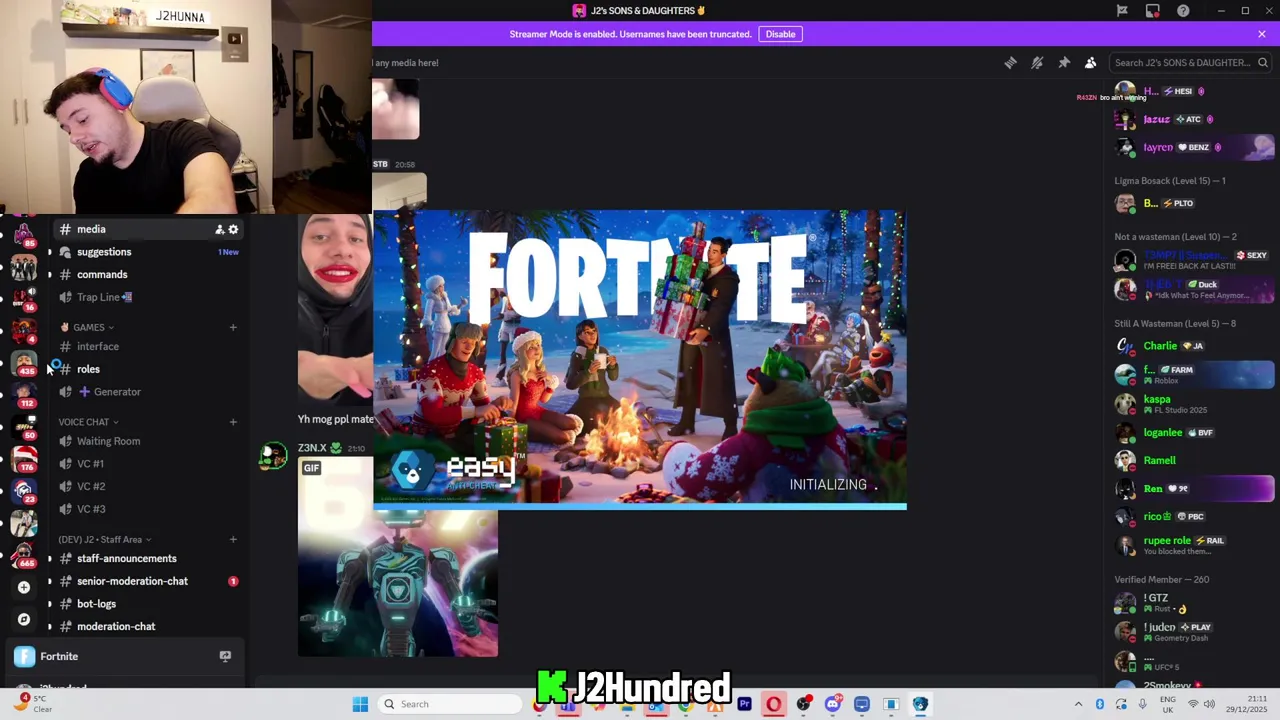Open Premiere Pro from taskbar
Screen dimensions: 1280x720
coord(744,704)
